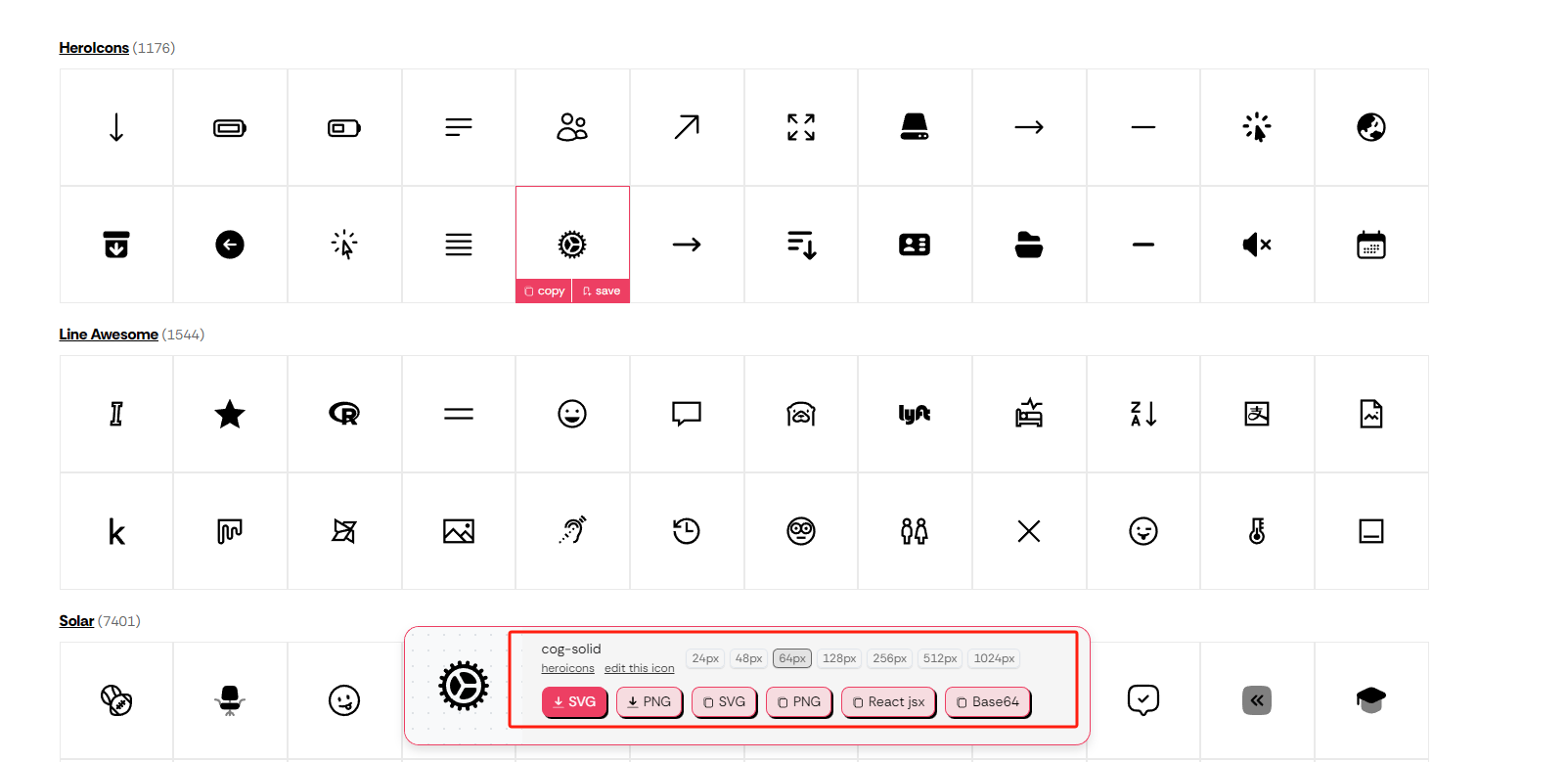Select the sort Z to A icon
Viewport: 1568px width, 762px height.
1143,414
